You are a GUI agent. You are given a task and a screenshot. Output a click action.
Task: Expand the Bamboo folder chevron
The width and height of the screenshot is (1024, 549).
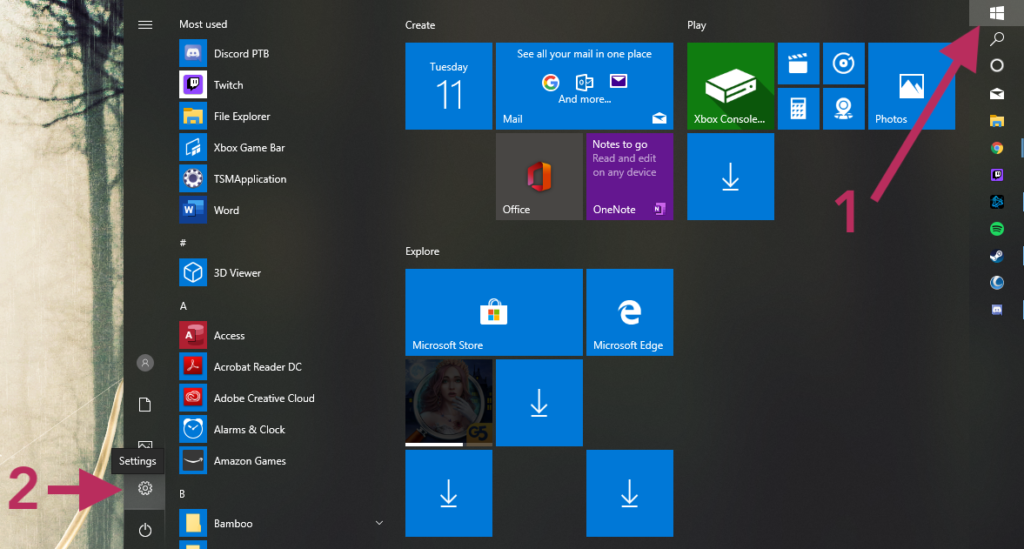[x=379, y=523]
